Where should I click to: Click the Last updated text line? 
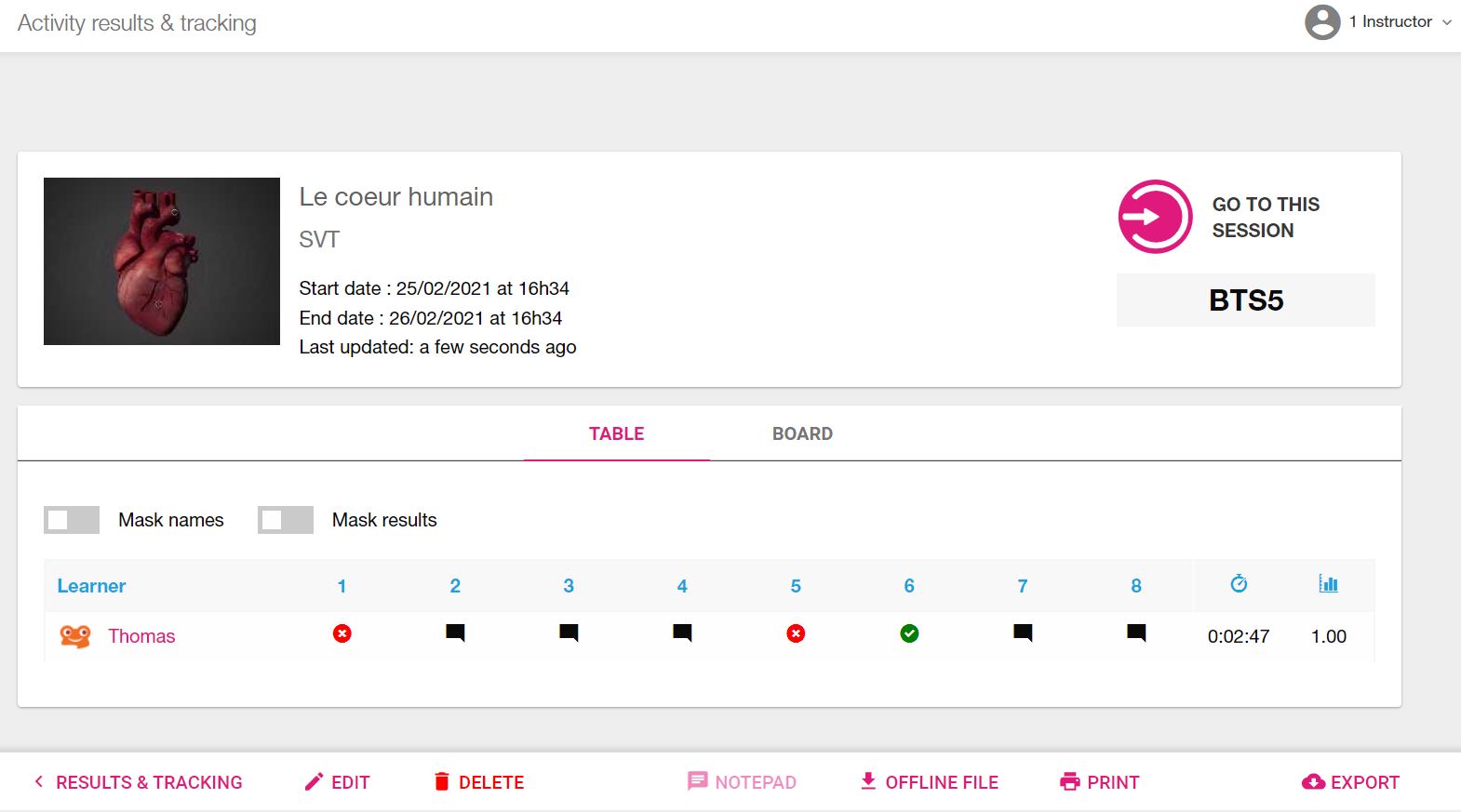tap(437, 347)
